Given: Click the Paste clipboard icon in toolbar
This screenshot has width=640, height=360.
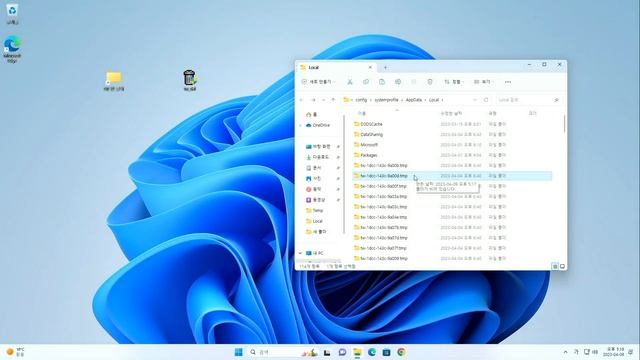Looking at the screenshot, I should (382, 82).
